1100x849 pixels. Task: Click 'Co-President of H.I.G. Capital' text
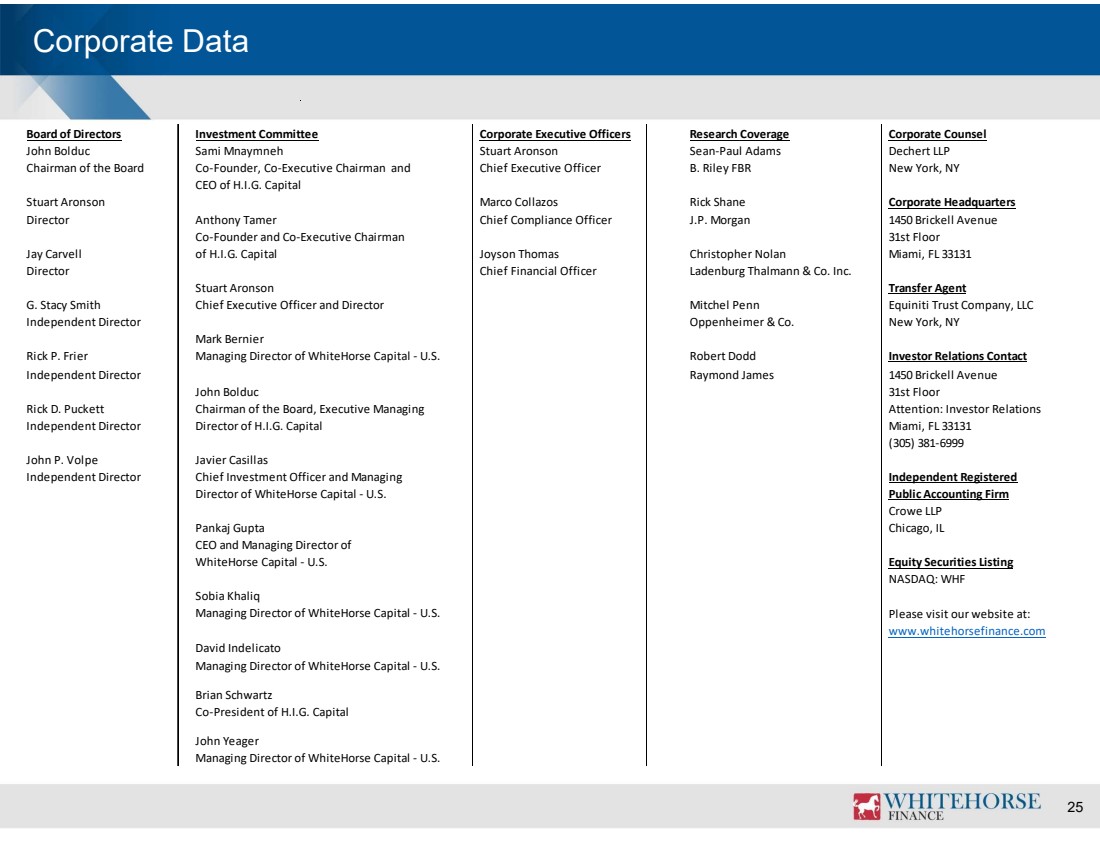click(271, 712)
